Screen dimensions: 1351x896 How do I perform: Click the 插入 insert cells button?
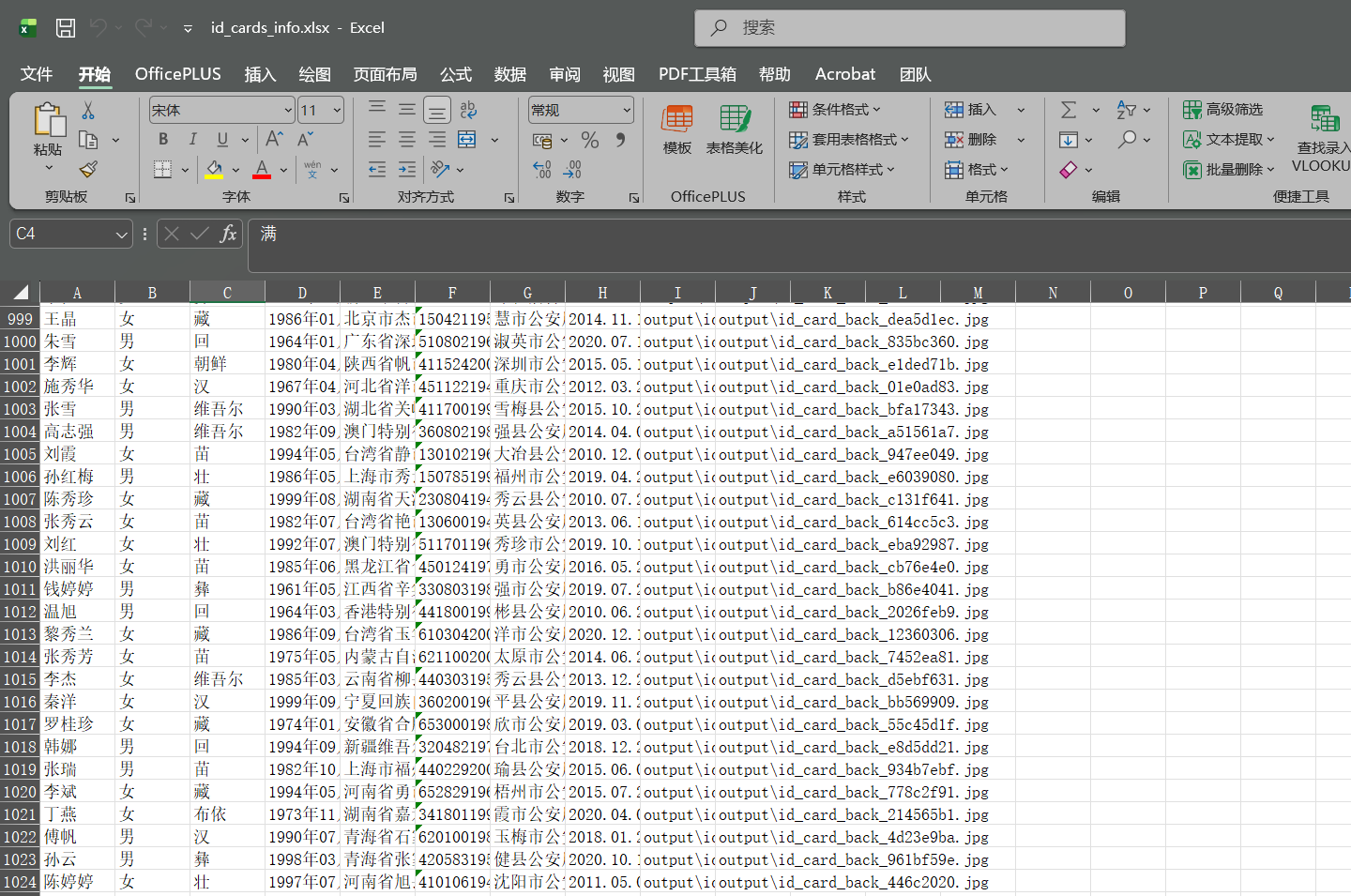tap(972, 110)
